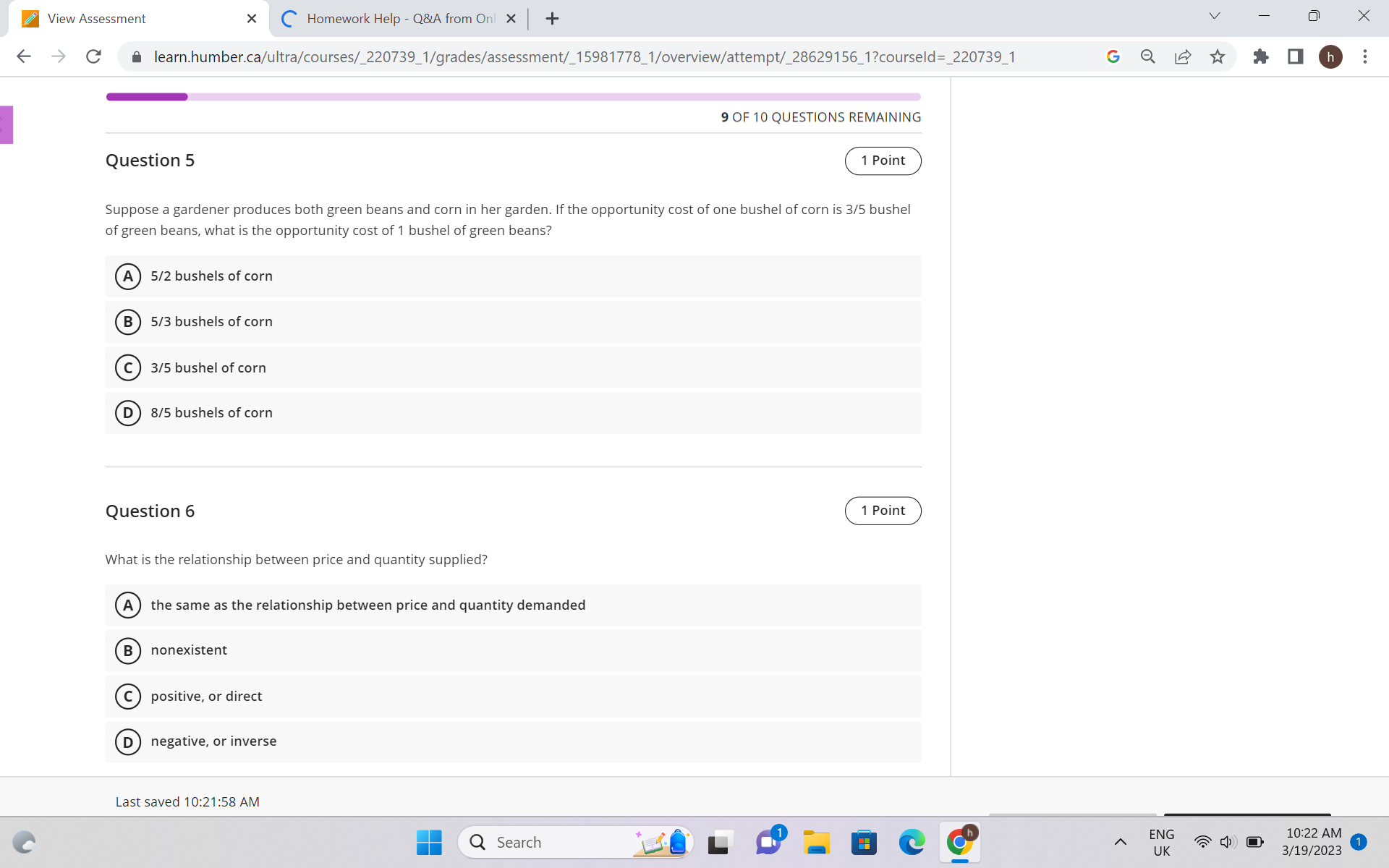Open the Chrome profile avatar
This screenshot has height=868, width=1389.
[x=1332, y=57]
